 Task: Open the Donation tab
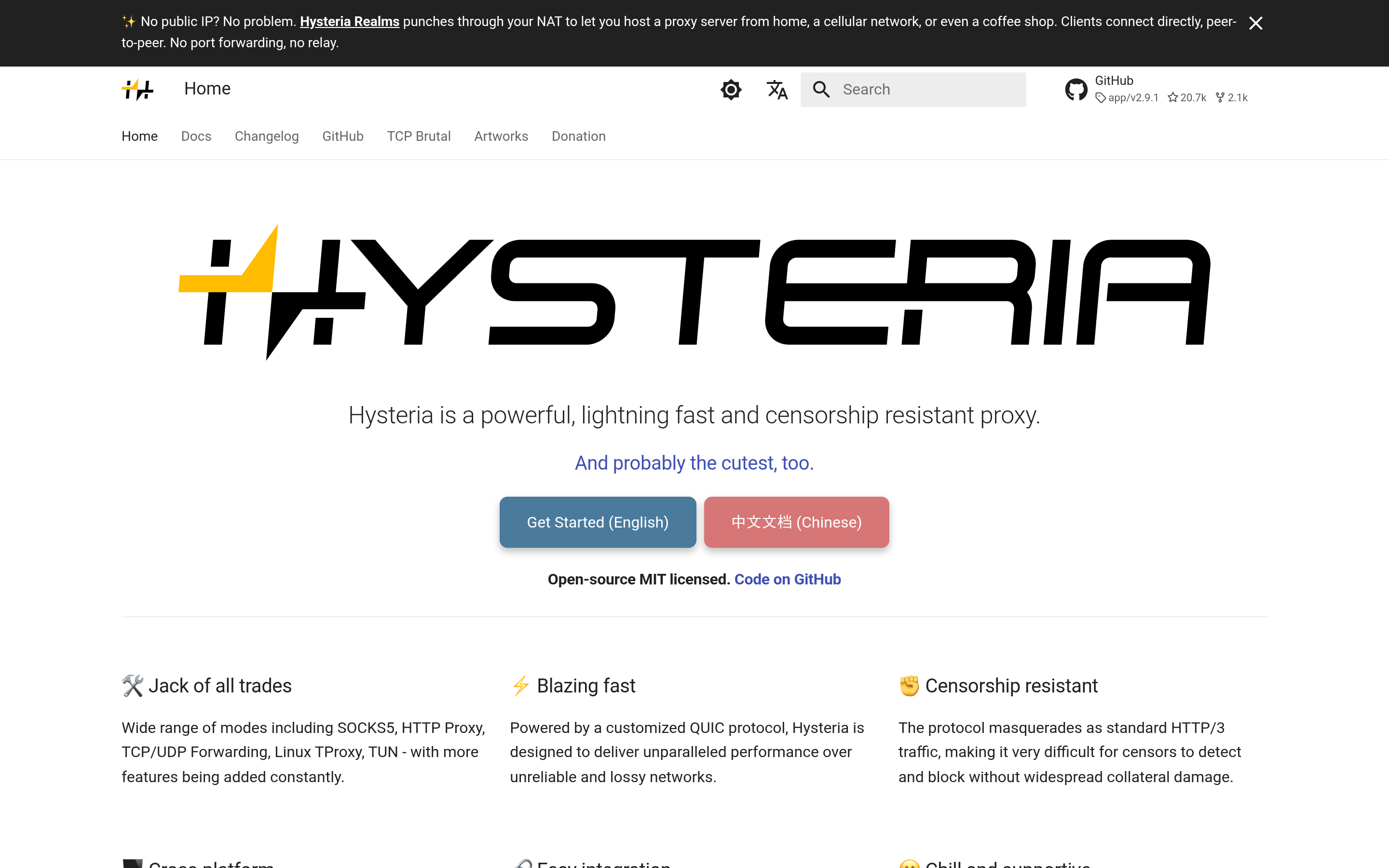coord(579,136)
